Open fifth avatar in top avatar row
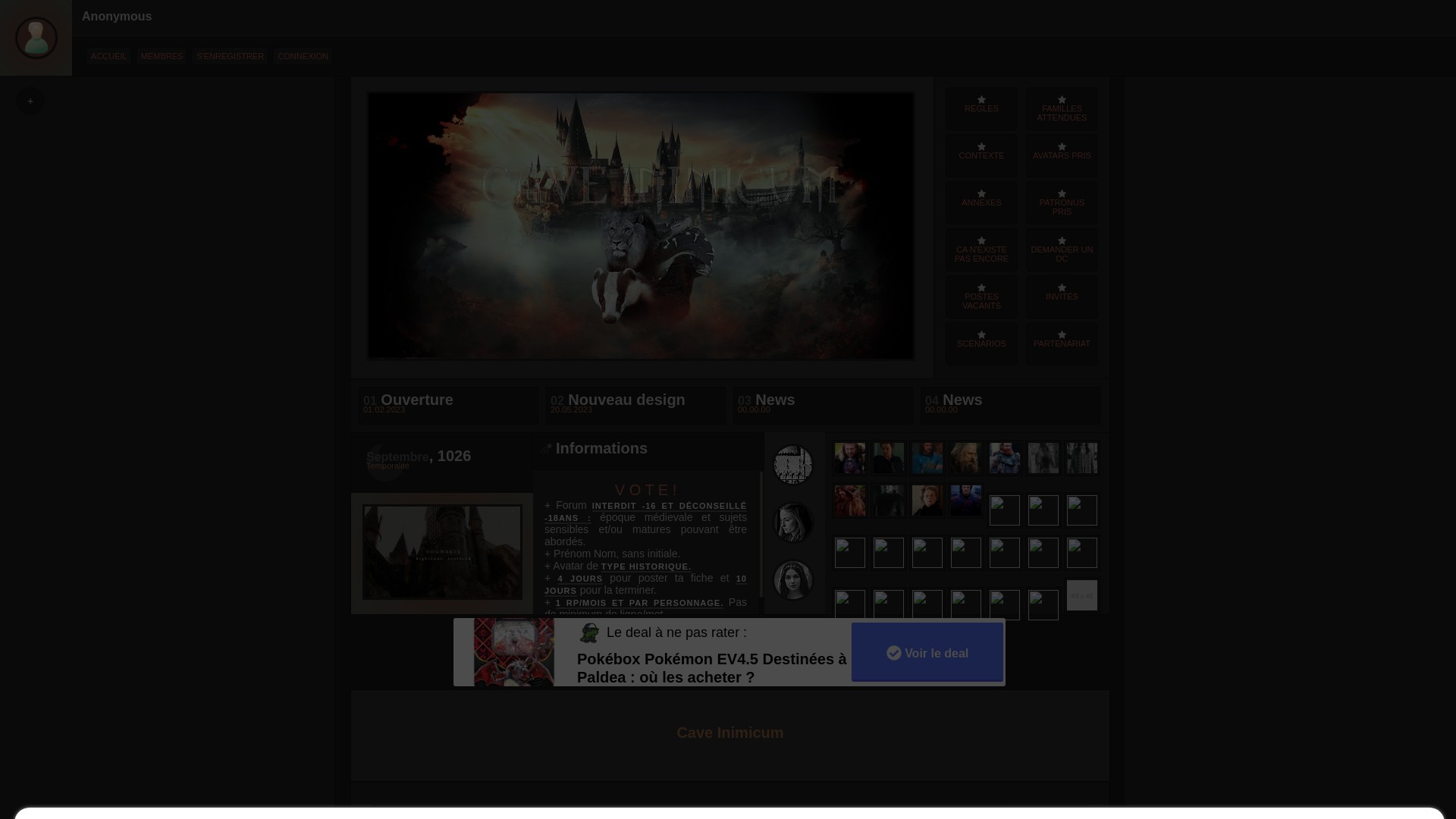 click(1005, 458)
